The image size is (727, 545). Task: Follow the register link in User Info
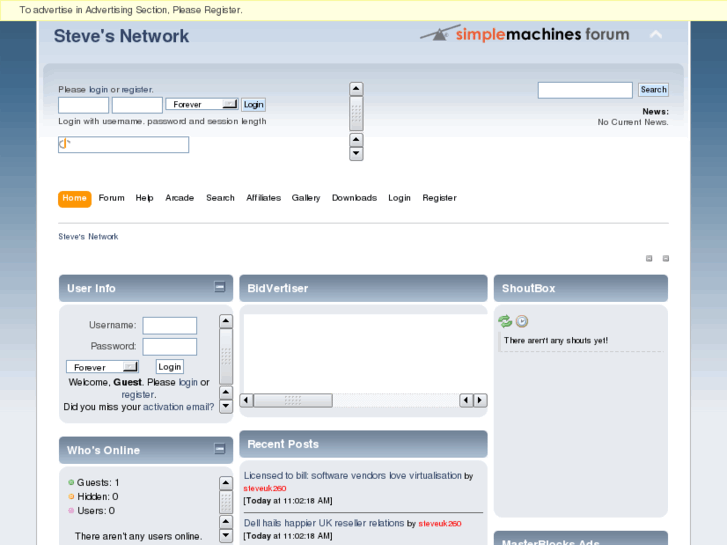click(138, 395)
